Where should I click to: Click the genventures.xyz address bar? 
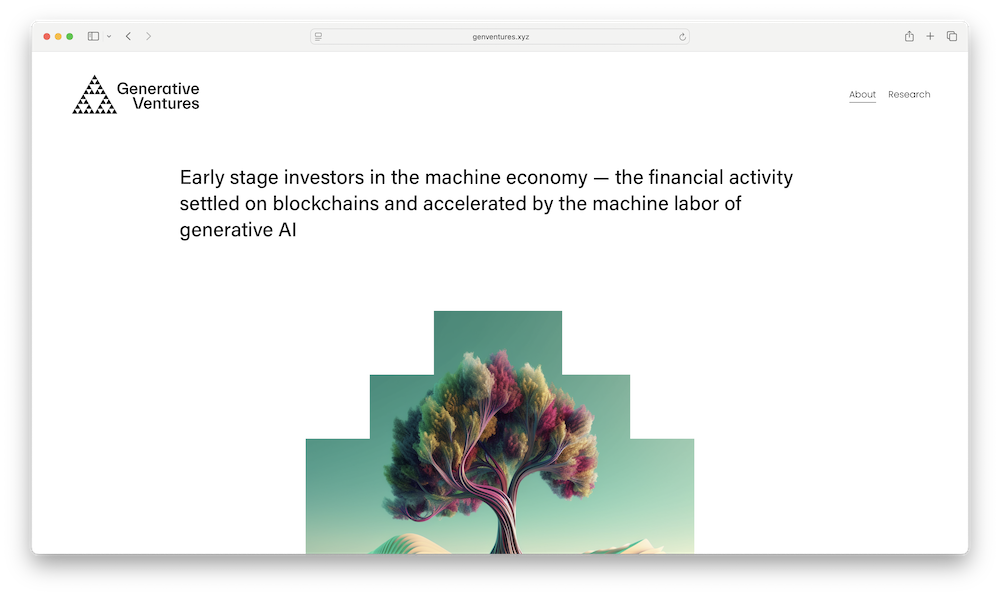pyautogui.click(x=500, y=37)
